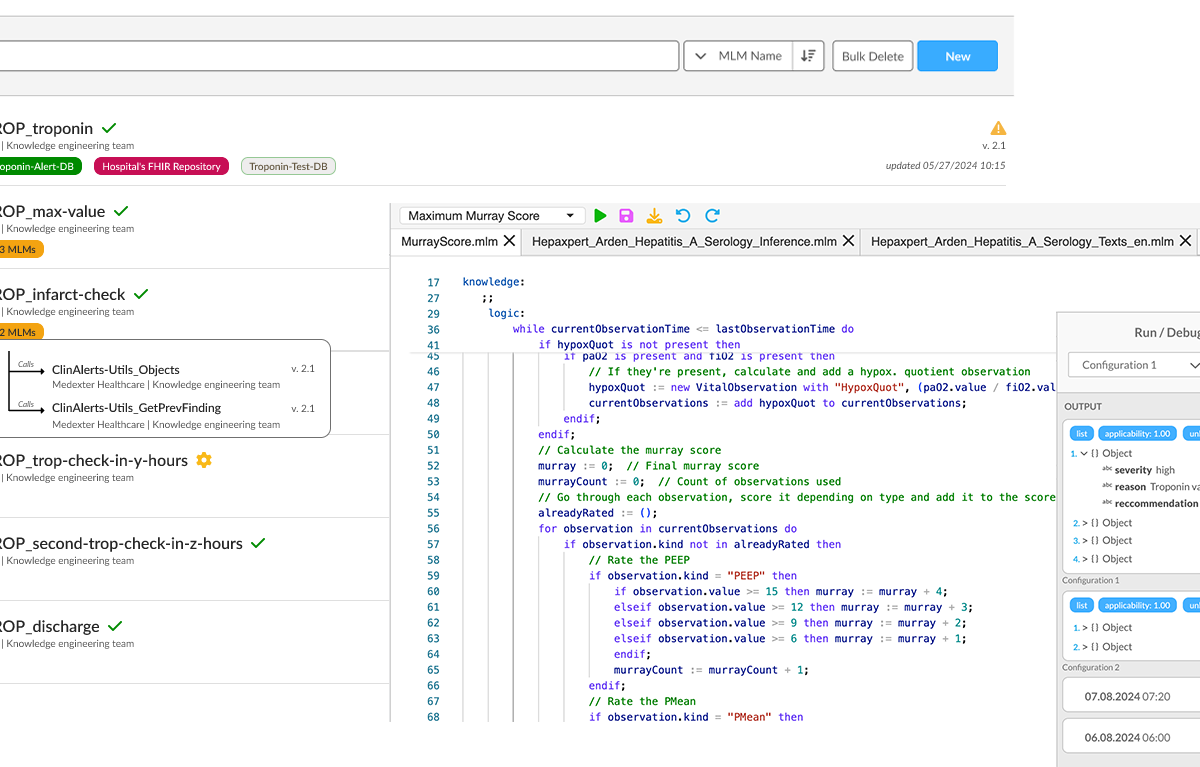Click the magenta save disk icon
The image size is (1200, 767).
click(x=627, y=215)
